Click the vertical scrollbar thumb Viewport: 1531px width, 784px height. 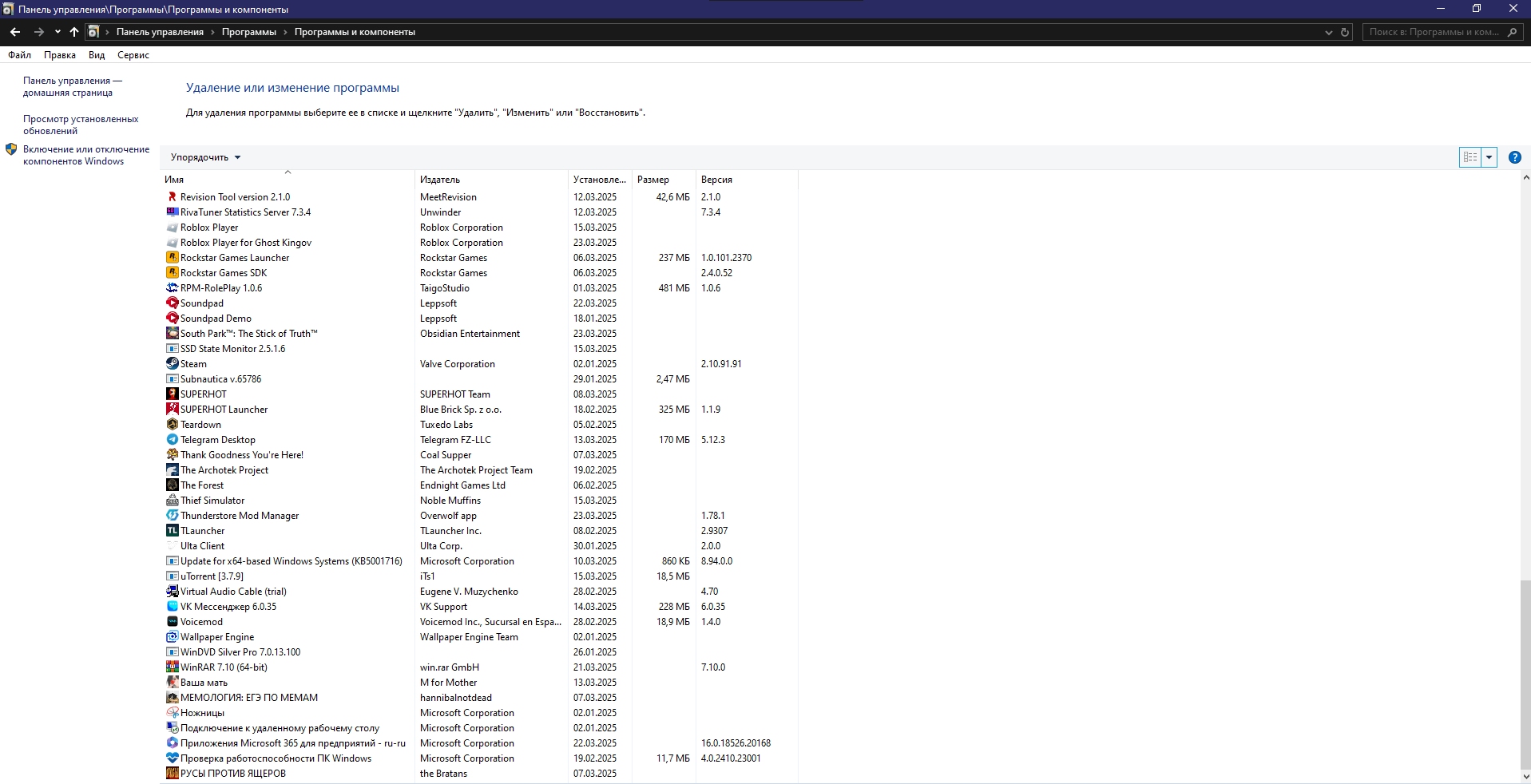click(1525, 673)
